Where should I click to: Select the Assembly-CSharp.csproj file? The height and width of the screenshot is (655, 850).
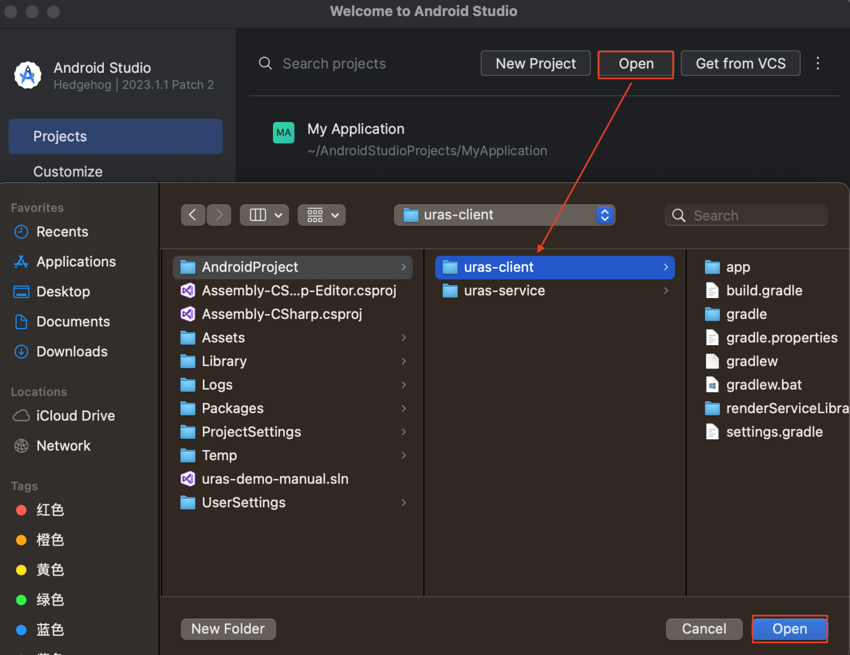click(281, 314)
